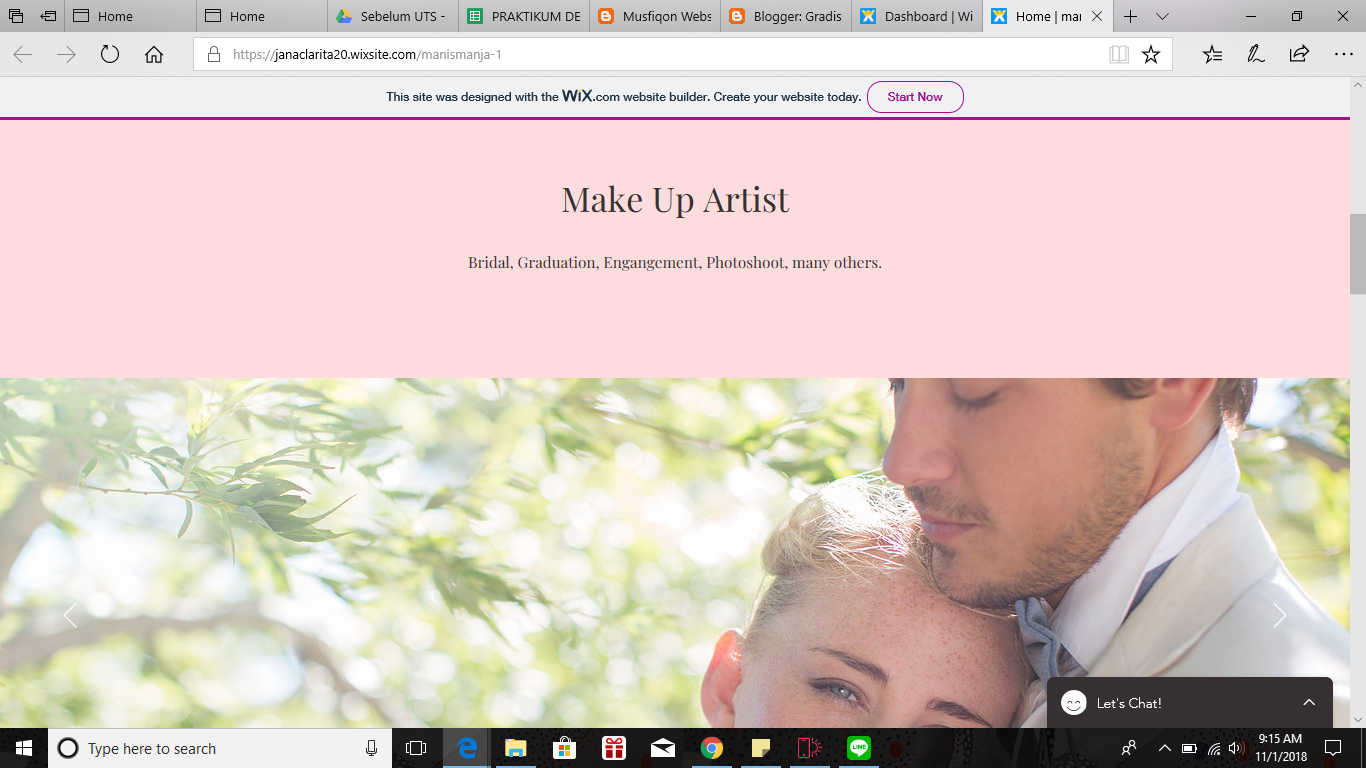
Task: Switch to the Musfiqon Webs tab
Action: click(x=656, y=16)
